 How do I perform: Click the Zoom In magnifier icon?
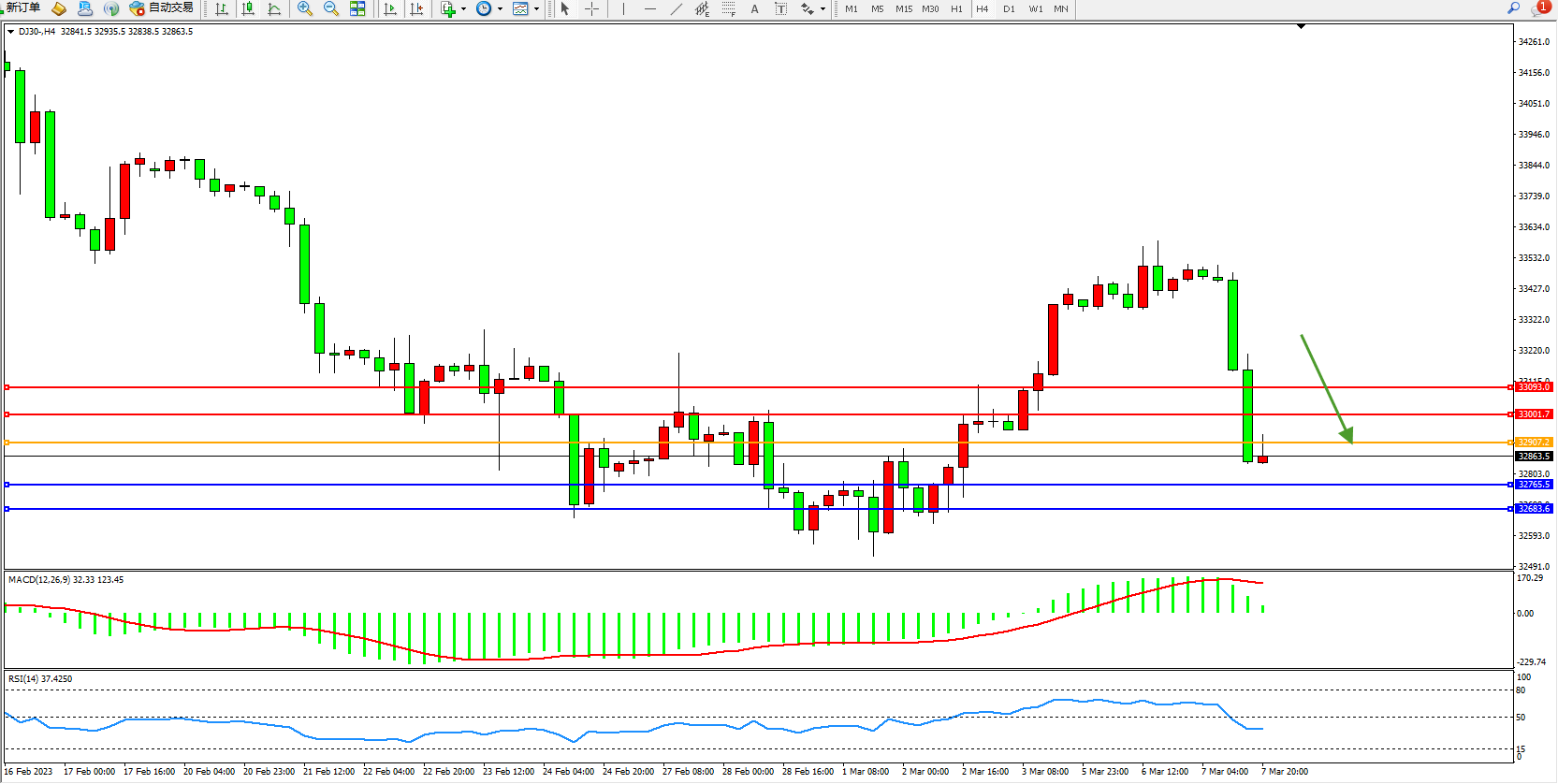coord(305,8)
